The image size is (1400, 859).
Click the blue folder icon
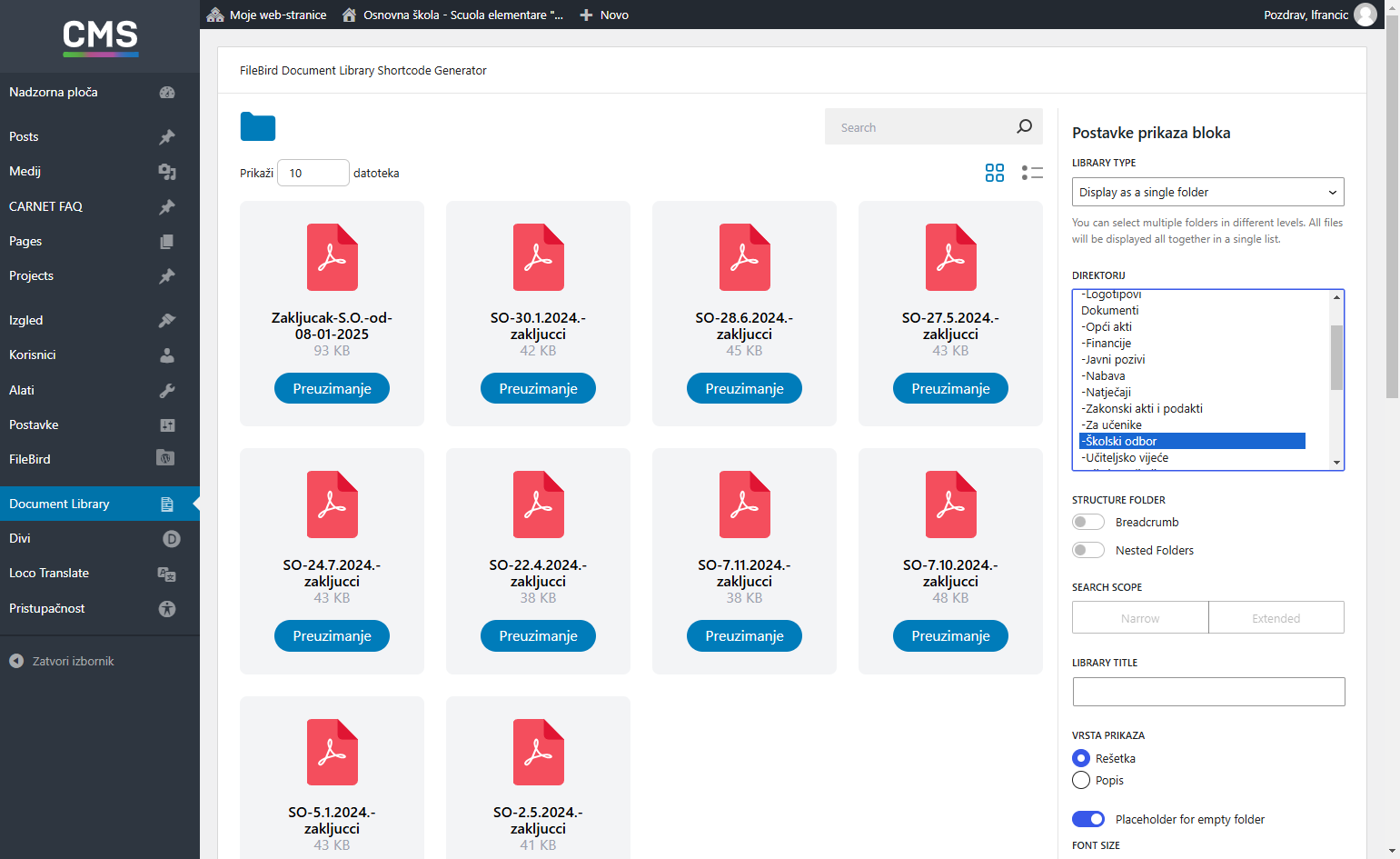click(x=258, y=127)
